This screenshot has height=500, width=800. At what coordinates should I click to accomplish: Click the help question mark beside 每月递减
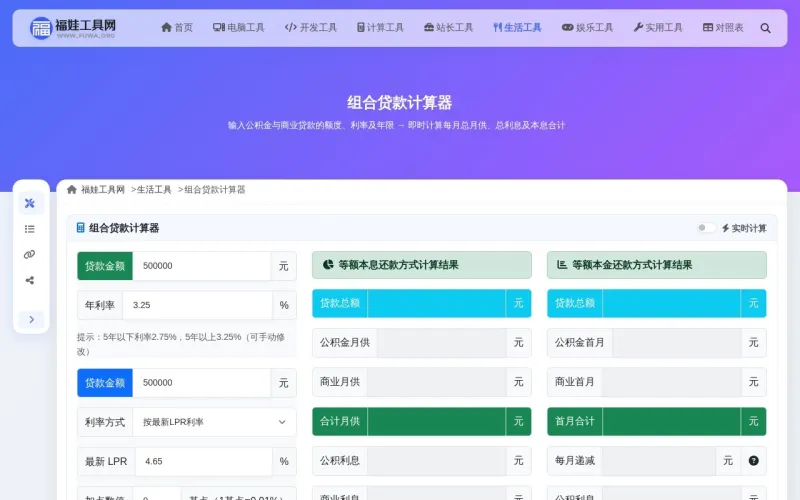pos(754,461)
